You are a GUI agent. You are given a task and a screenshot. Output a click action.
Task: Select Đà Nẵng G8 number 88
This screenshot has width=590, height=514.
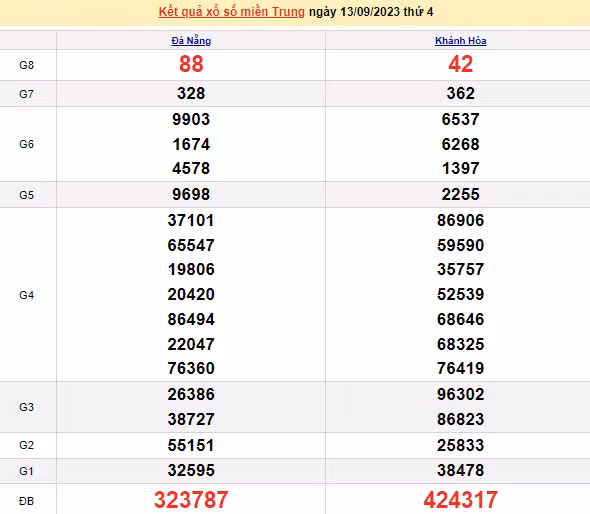[x=191, y=64]
